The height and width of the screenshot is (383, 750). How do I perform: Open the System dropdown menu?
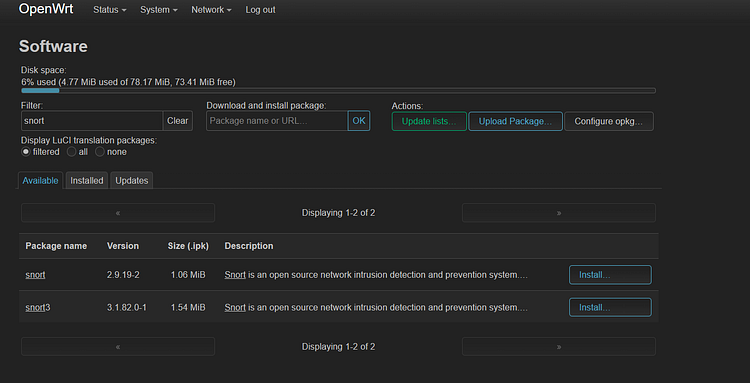(x=158, y=10)
